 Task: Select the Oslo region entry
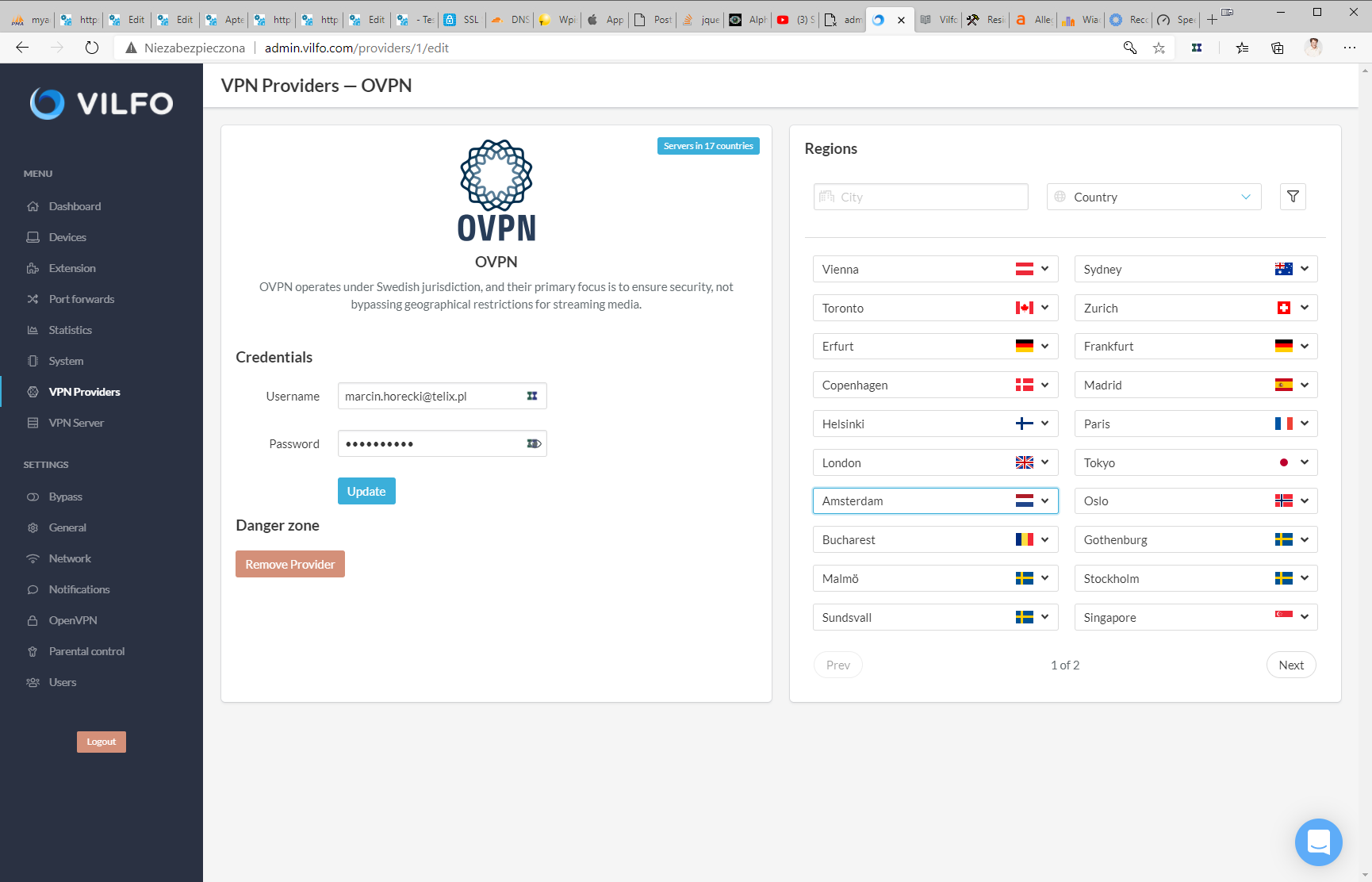1196,500
